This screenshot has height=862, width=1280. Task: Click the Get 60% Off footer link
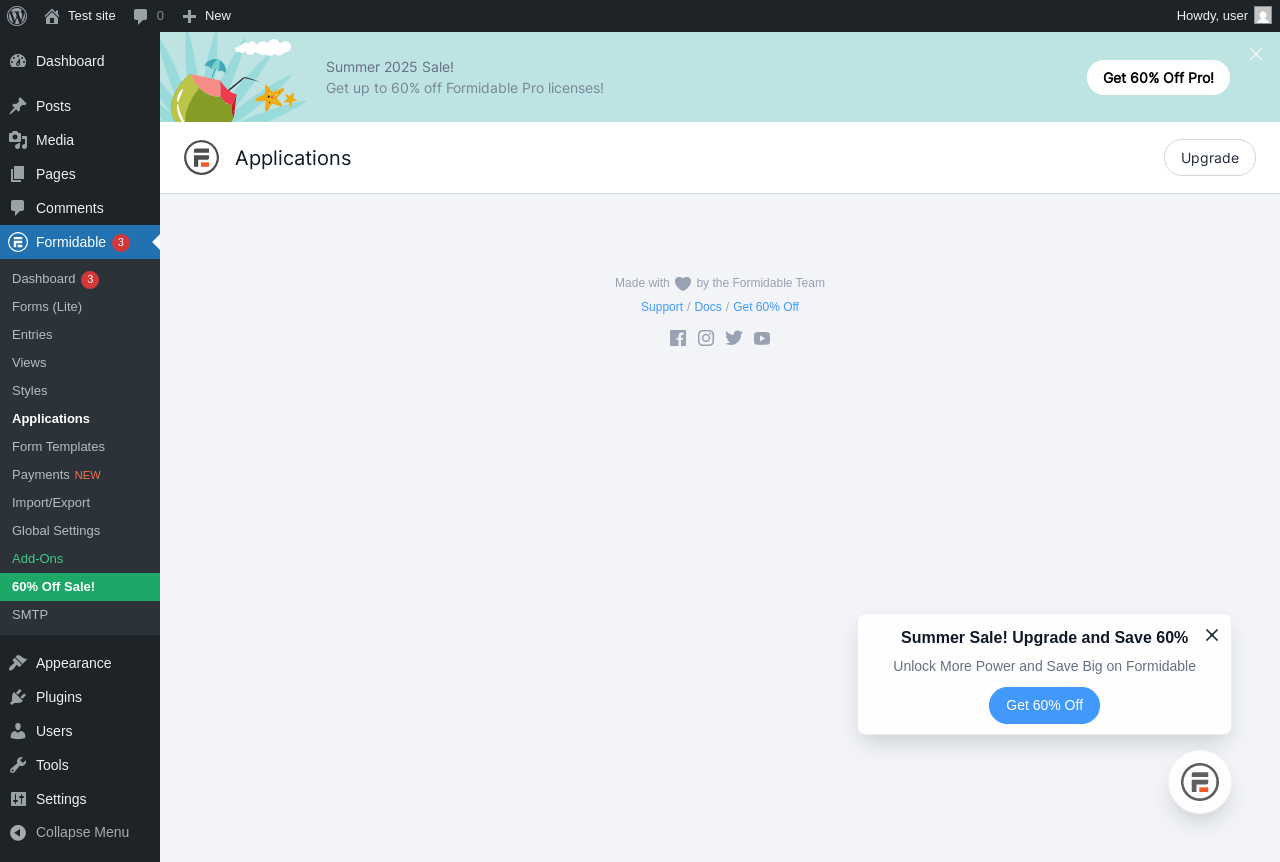pyautogui.click(x=766, y=307)
